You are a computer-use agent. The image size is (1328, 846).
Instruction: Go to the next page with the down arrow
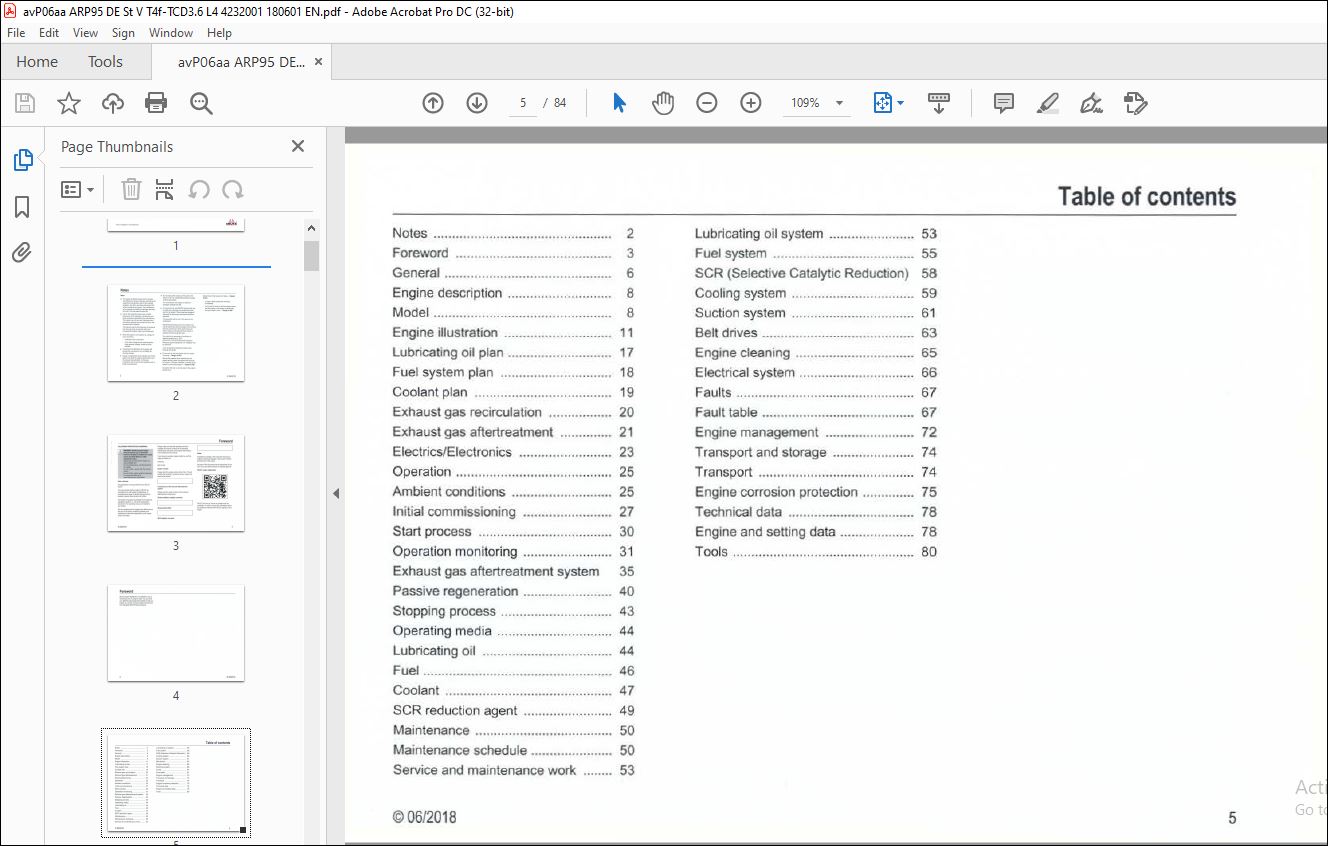(477, 103)
